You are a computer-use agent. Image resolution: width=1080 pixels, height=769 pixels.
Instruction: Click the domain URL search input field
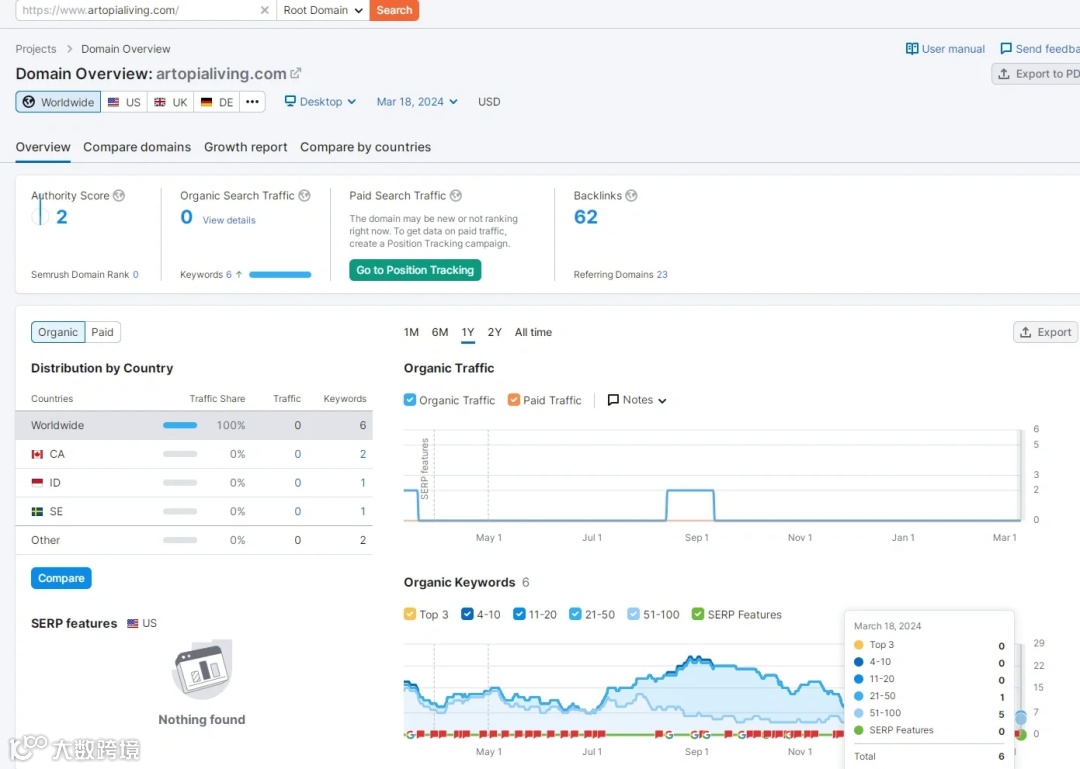138,10
